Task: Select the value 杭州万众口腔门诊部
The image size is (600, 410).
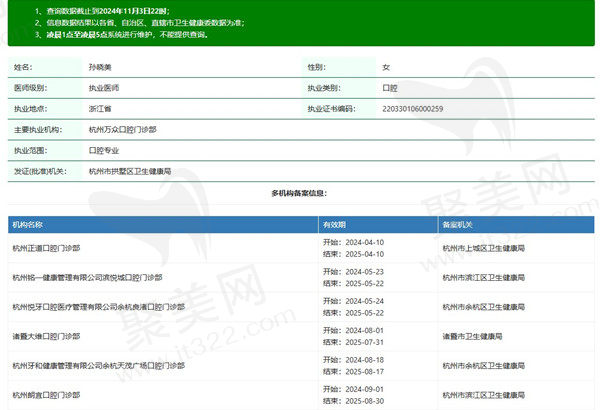Action: pyautogui.click(x=122, y=130)
